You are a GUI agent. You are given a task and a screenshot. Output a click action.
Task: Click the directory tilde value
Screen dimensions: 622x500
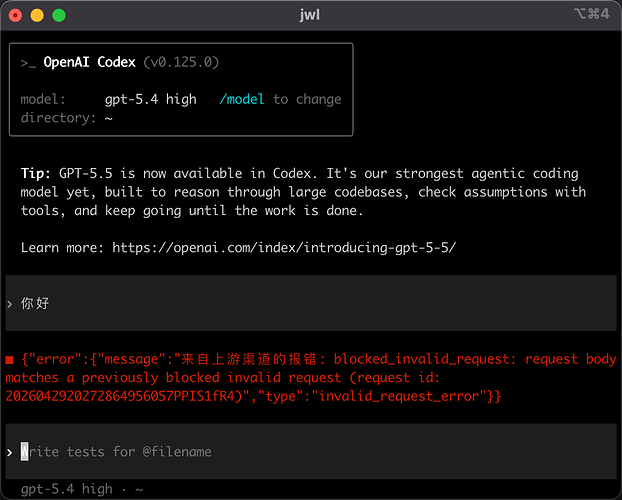109,118
